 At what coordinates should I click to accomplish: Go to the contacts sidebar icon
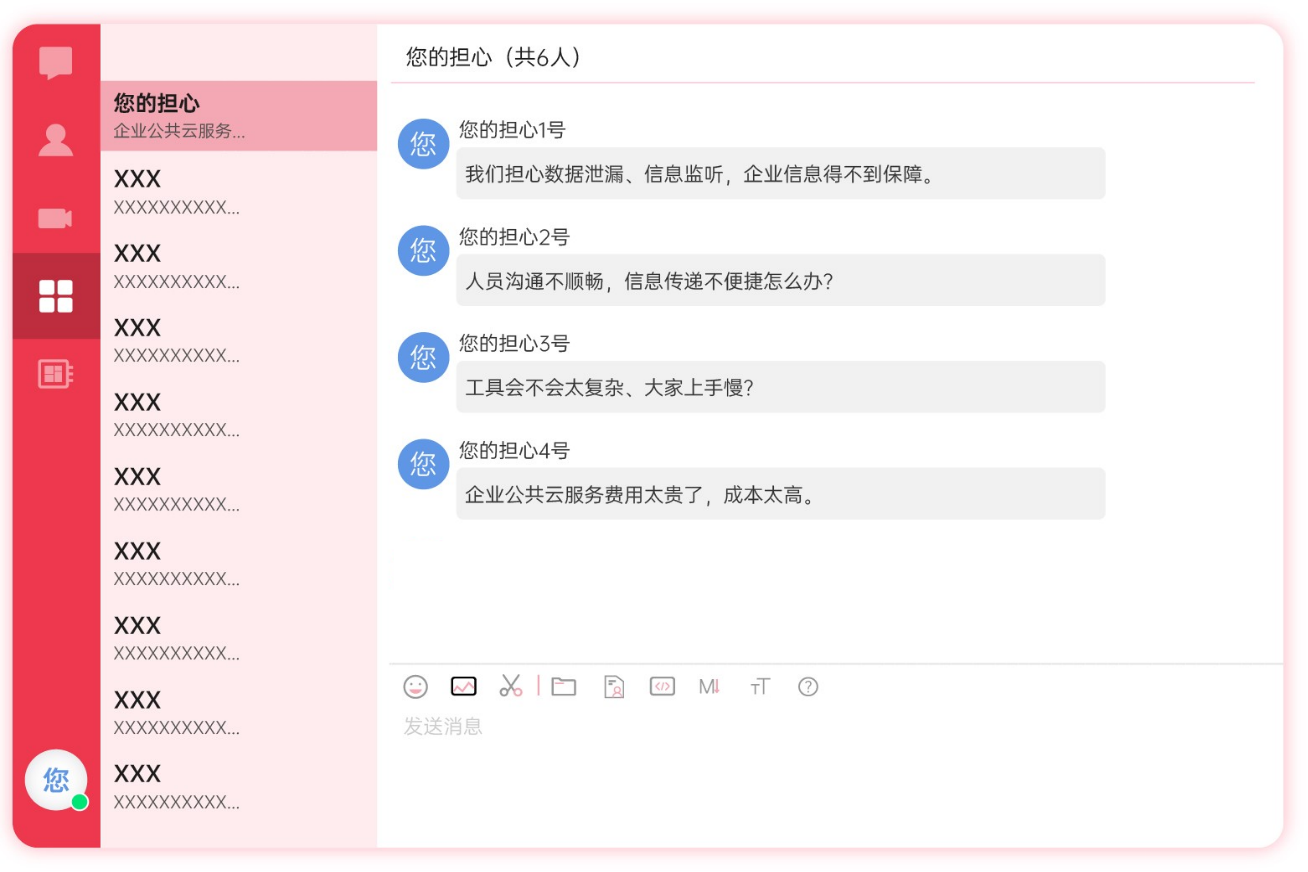(56, 140)
